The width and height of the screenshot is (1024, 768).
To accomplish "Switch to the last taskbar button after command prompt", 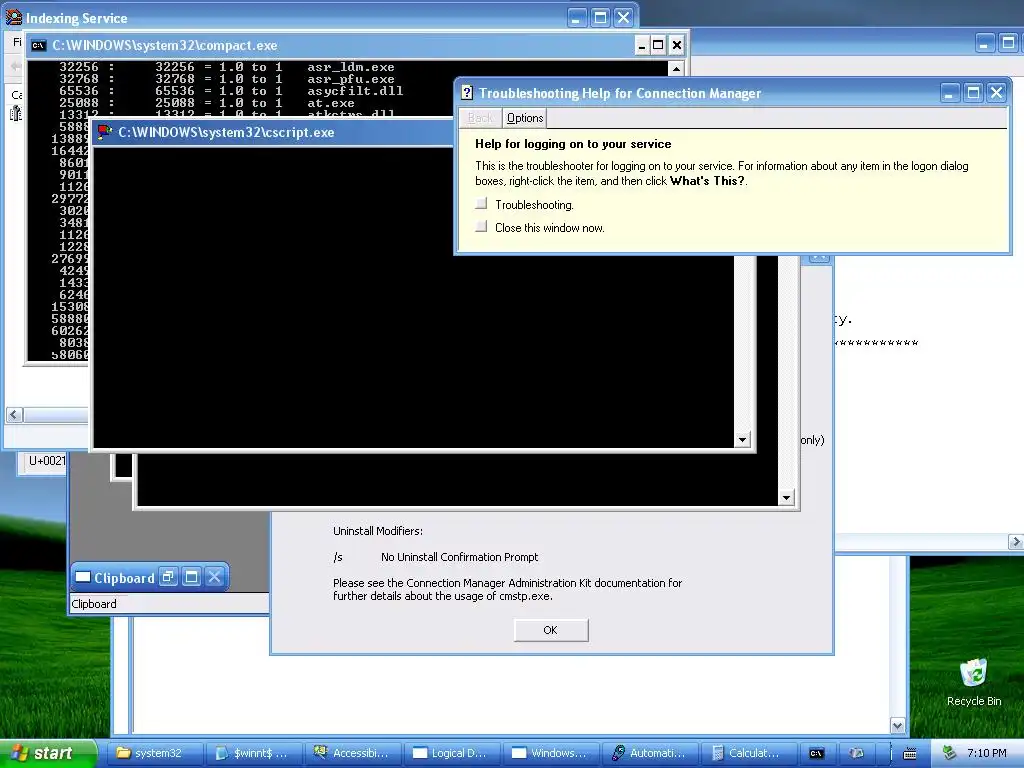I will pyautogui.click(x=857, y=753).
